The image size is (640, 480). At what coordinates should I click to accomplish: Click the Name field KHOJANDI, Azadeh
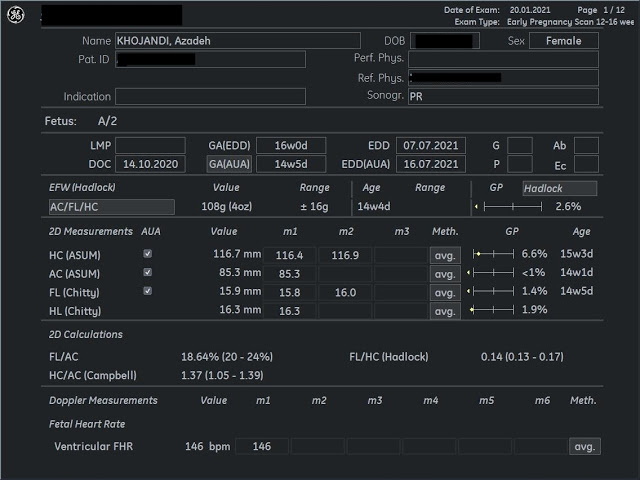238,41
